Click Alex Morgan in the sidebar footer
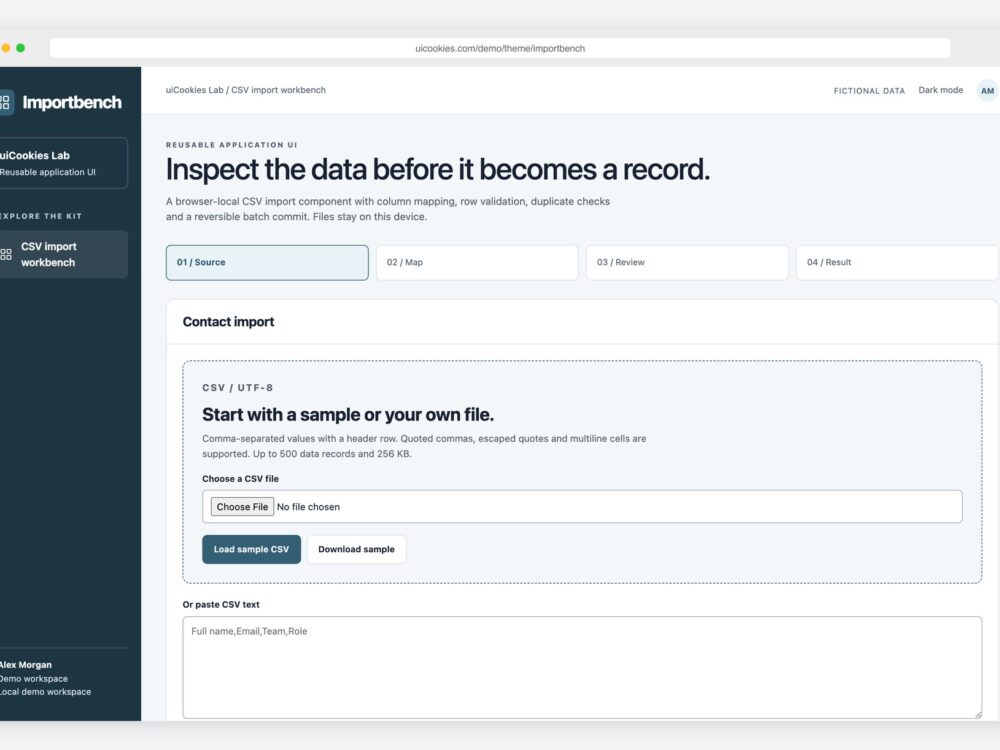 [26, 665]
